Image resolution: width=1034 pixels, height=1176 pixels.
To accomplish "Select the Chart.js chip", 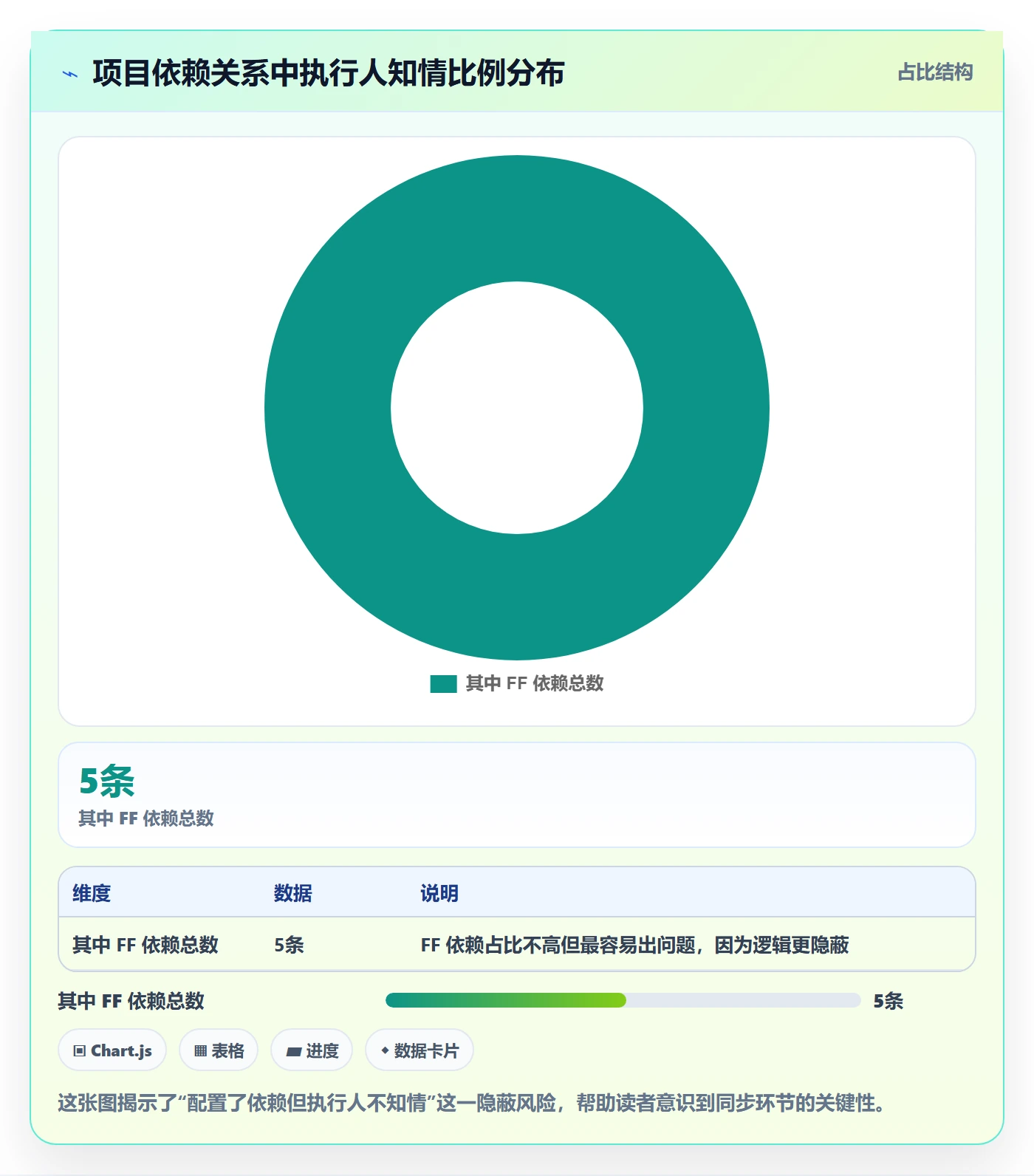I will 112,1050.
